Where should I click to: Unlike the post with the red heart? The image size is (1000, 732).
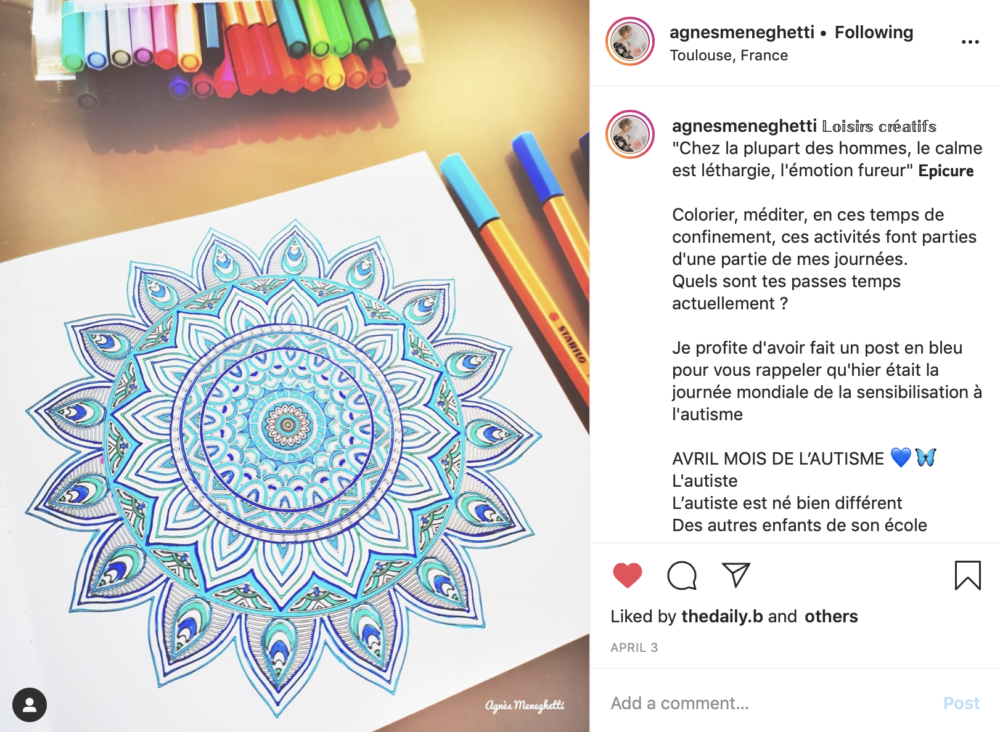[627, 575]
